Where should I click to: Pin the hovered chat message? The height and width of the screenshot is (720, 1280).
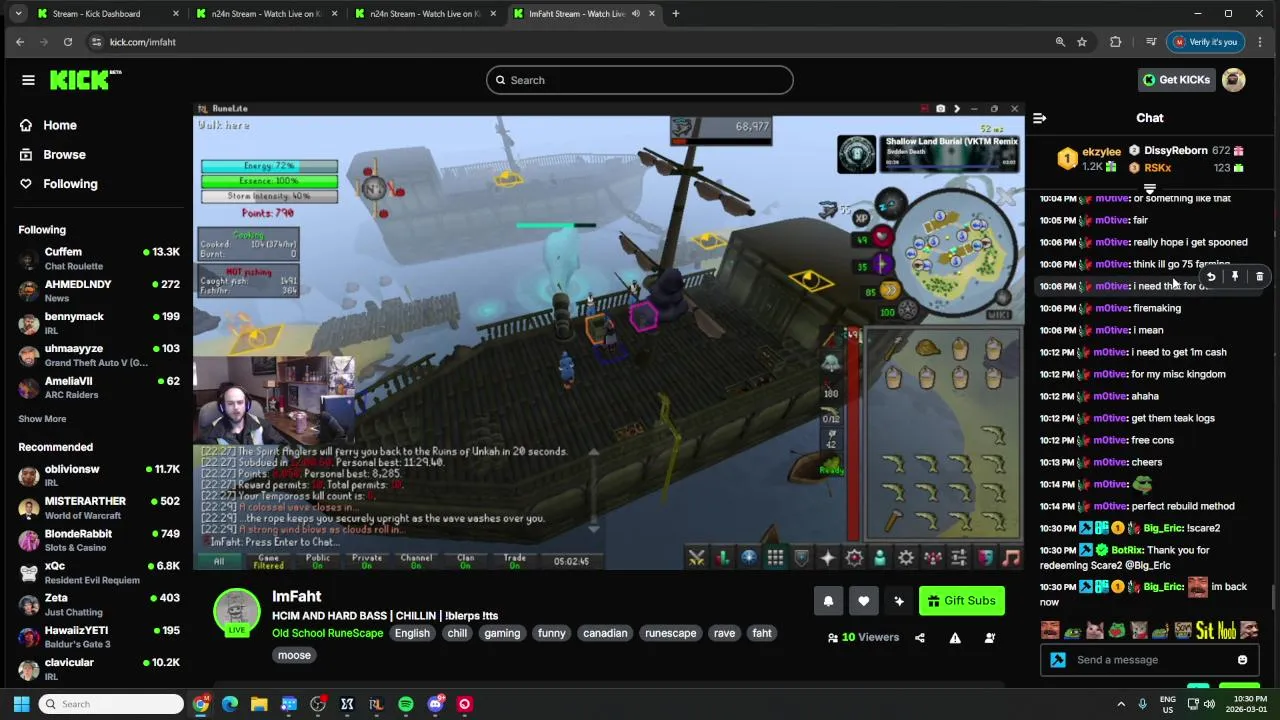[x=1235, y=277]
